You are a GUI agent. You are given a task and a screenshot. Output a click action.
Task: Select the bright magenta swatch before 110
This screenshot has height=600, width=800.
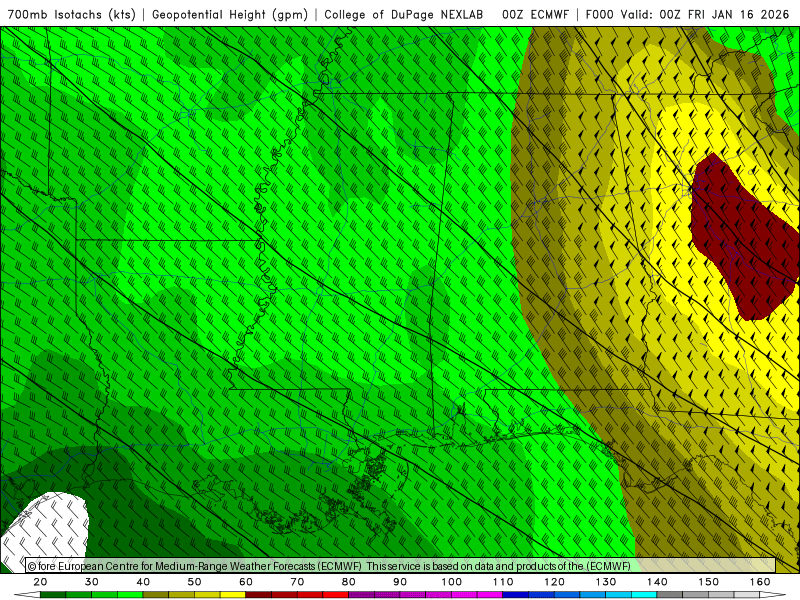(490, 595)
